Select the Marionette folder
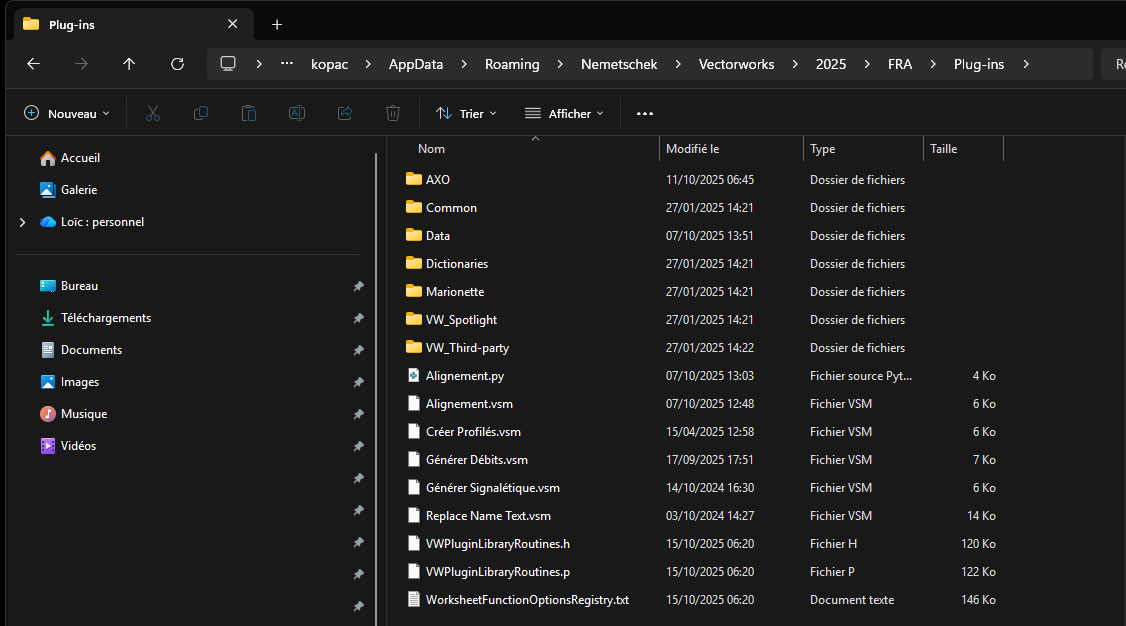The image size is (1126, 626). pos(454,292)
